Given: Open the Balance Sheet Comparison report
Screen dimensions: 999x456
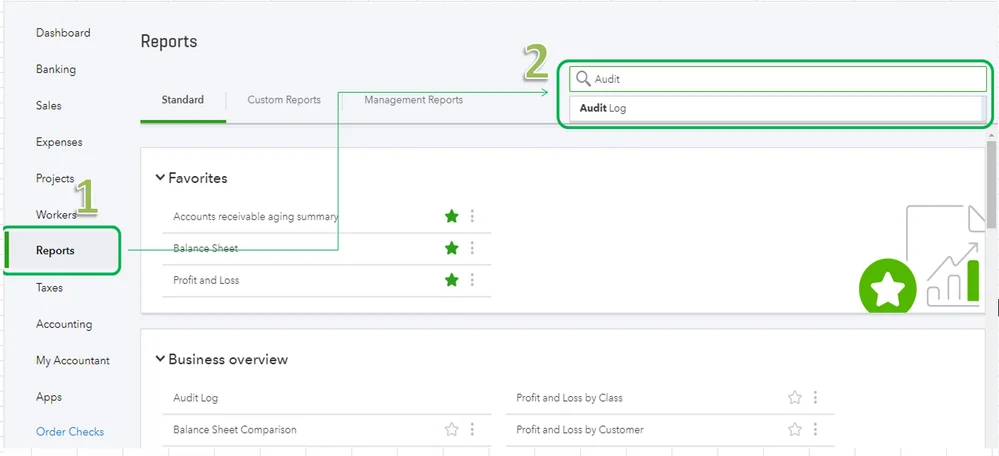Looking at the screenshot, I should pos(234,430).
